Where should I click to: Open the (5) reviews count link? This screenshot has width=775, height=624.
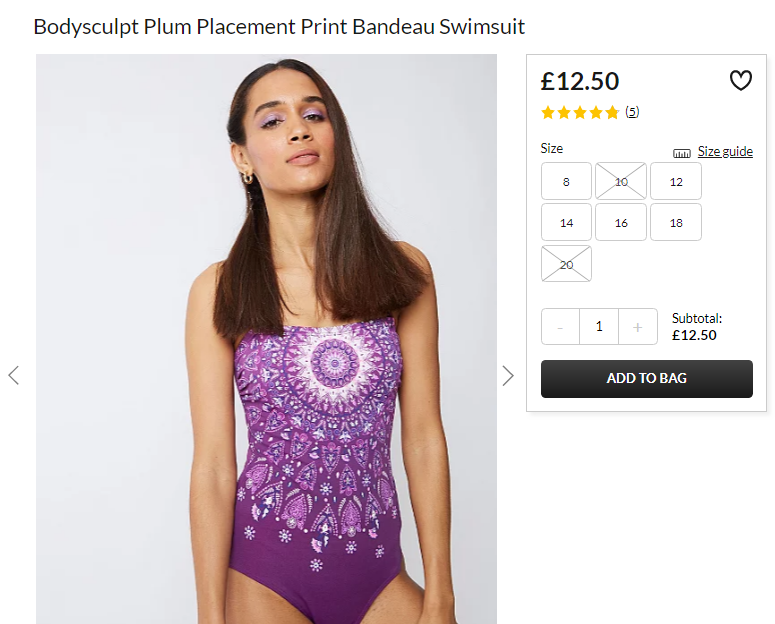click(x=632, y=112)
